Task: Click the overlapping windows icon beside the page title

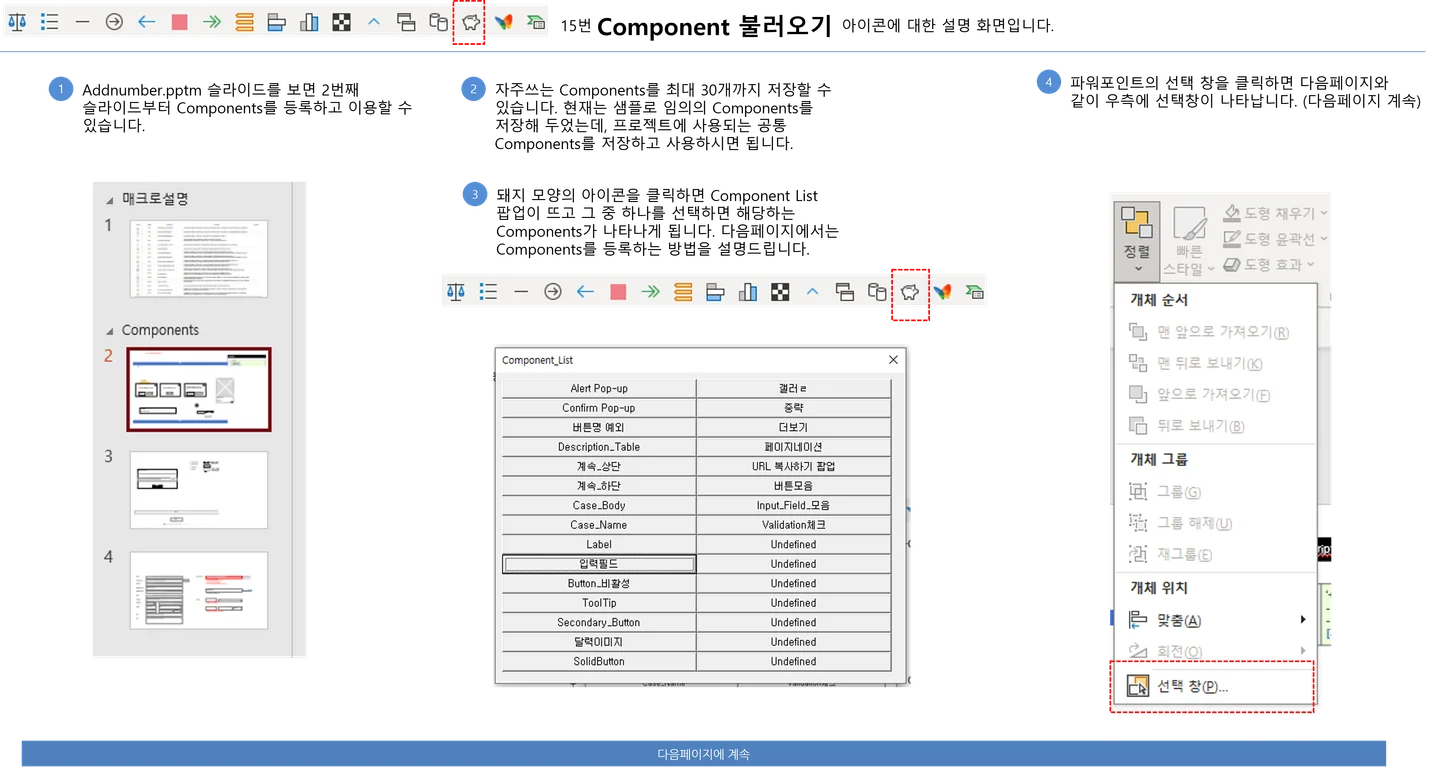Action: pyautogui.click(x=406, y=21)
